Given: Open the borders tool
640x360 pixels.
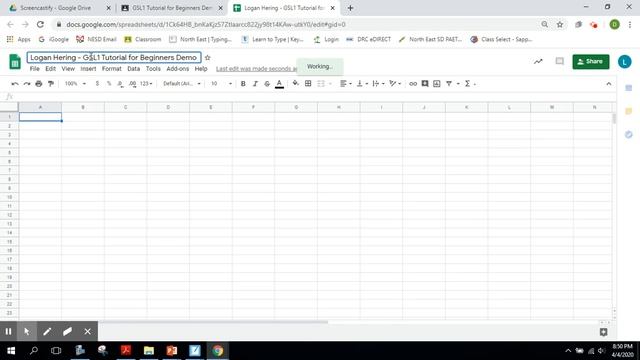Looking at the screenshot, I should click(308, 84).
